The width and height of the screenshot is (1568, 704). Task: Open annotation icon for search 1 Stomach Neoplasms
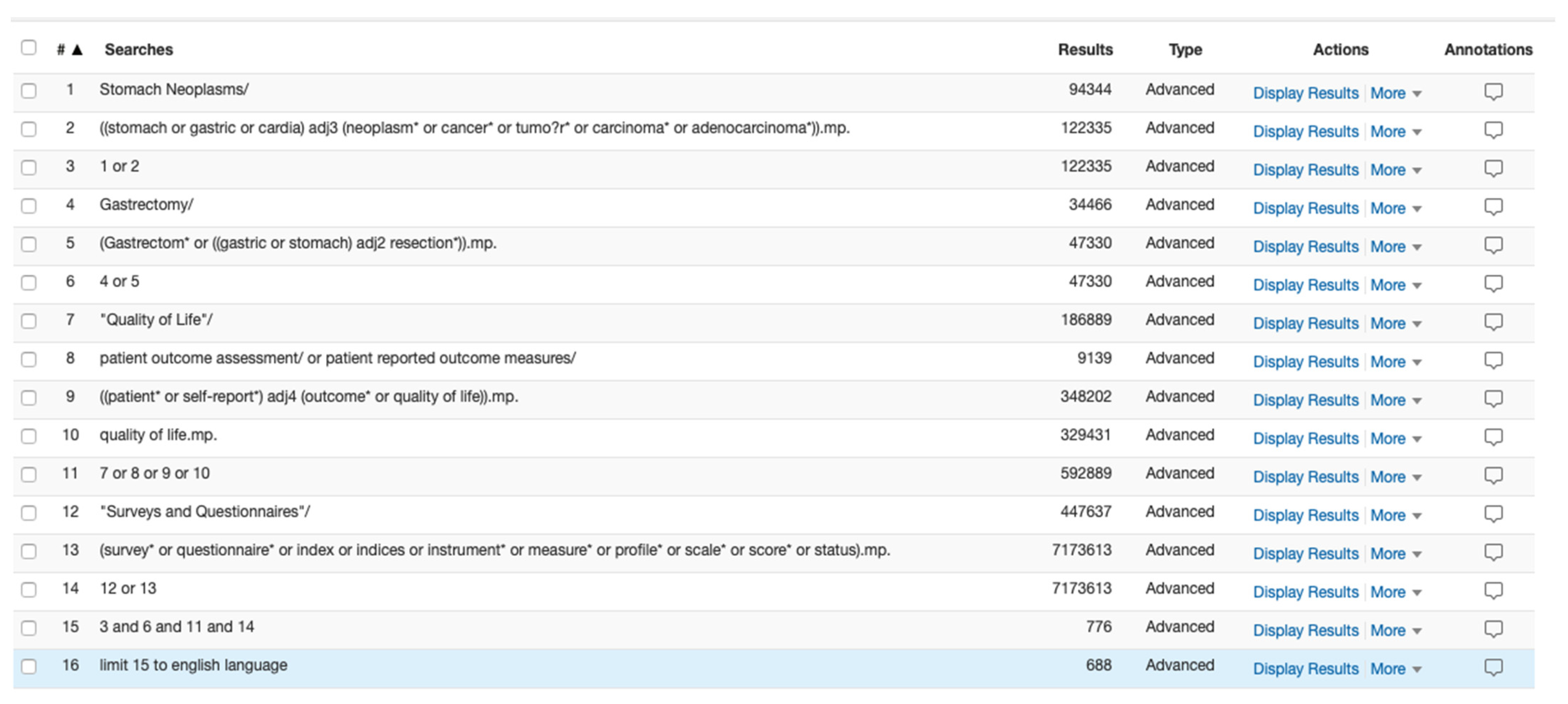[1493, 92]
